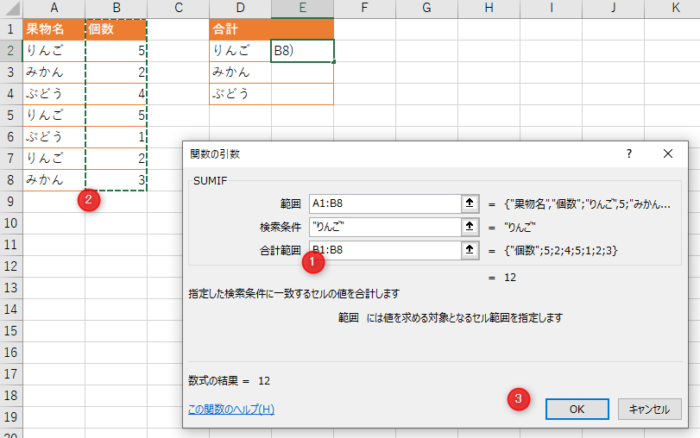Select column F header
700x438 pixels.
[x=364, y=9]
